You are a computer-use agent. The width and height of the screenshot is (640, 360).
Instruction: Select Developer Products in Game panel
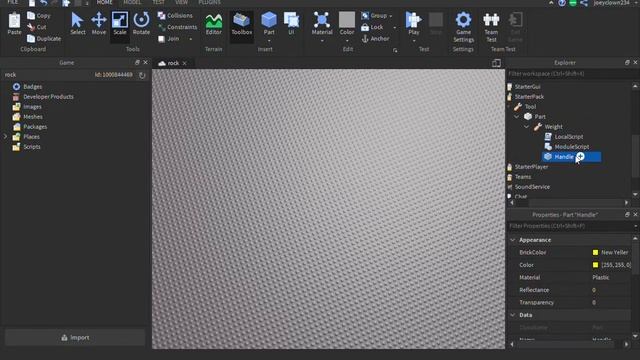48,97
